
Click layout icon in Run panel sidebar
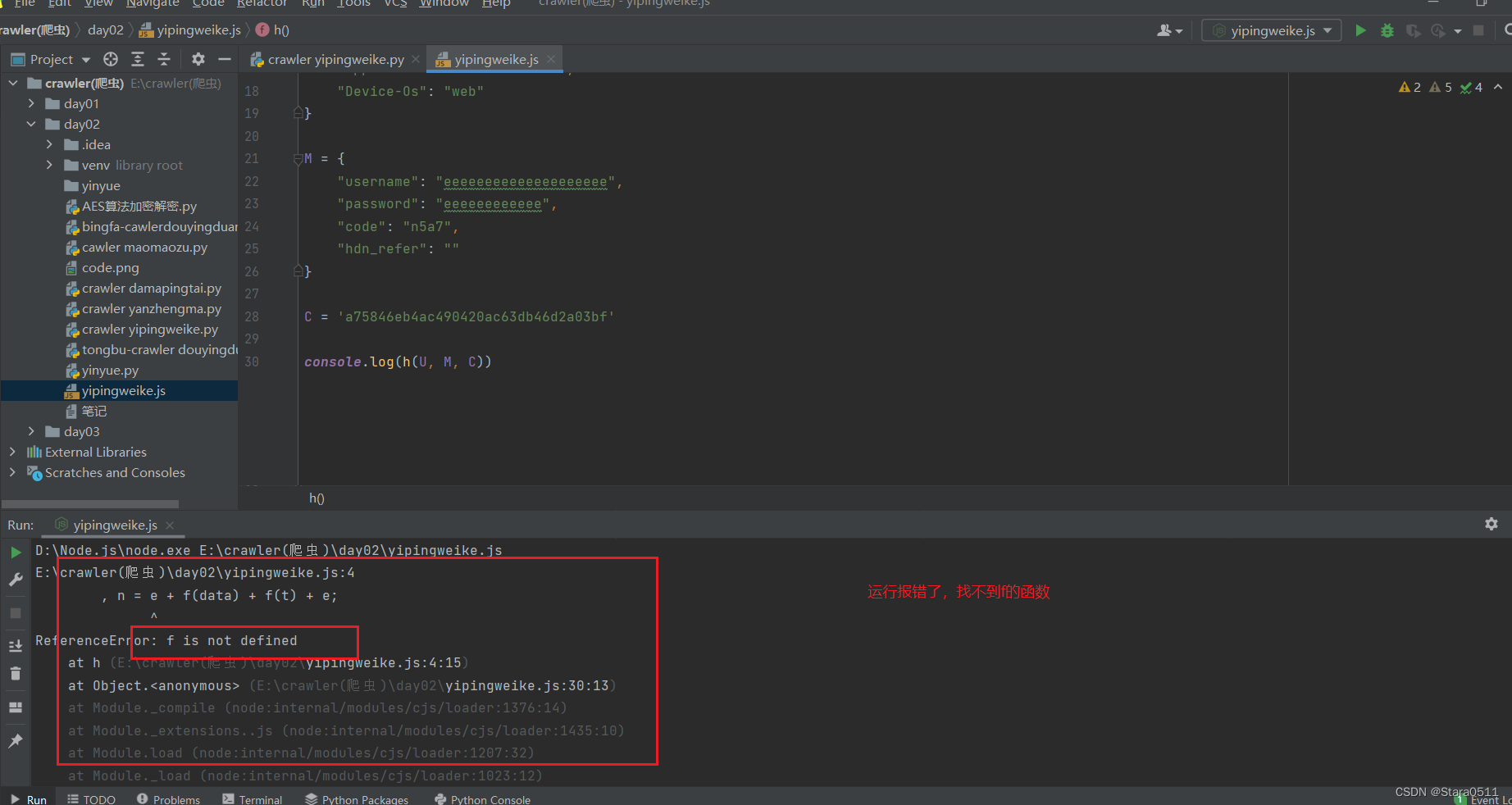point(16,707)
